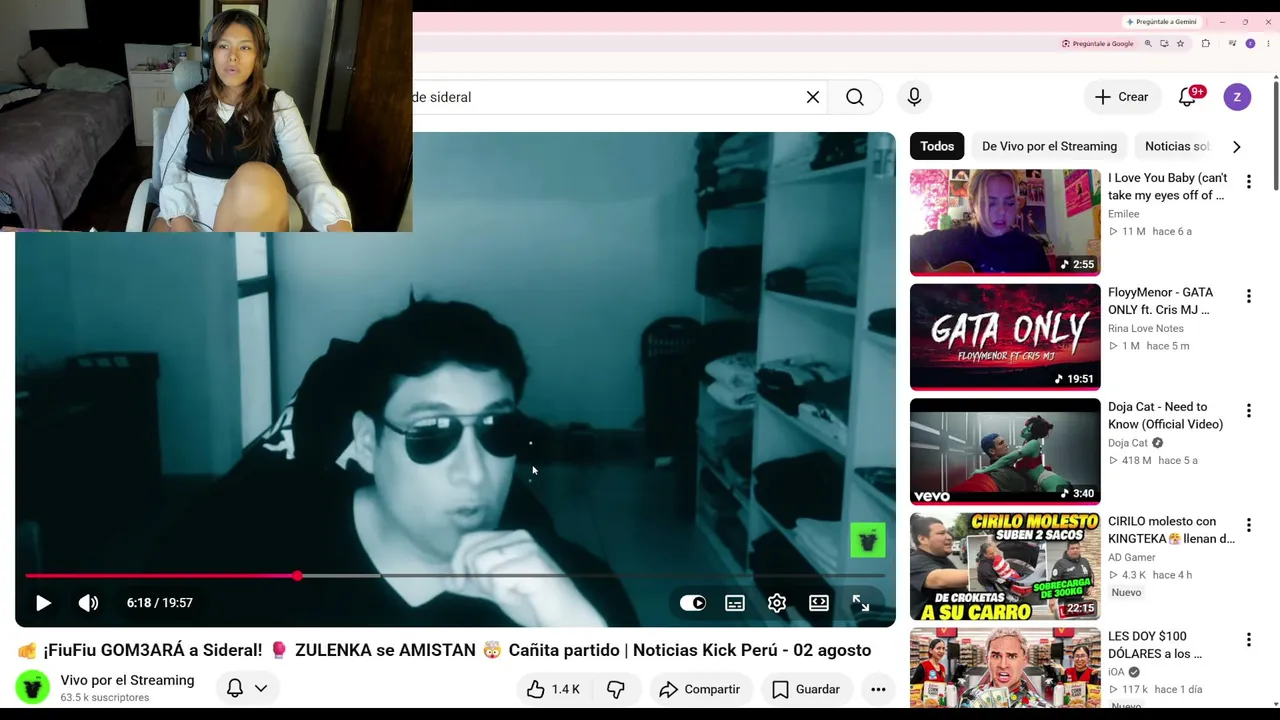This screenshot has width=1280, height=720.
Task: Filter by De Vivo por el Streaming
Action: [x=1049, y=146]
